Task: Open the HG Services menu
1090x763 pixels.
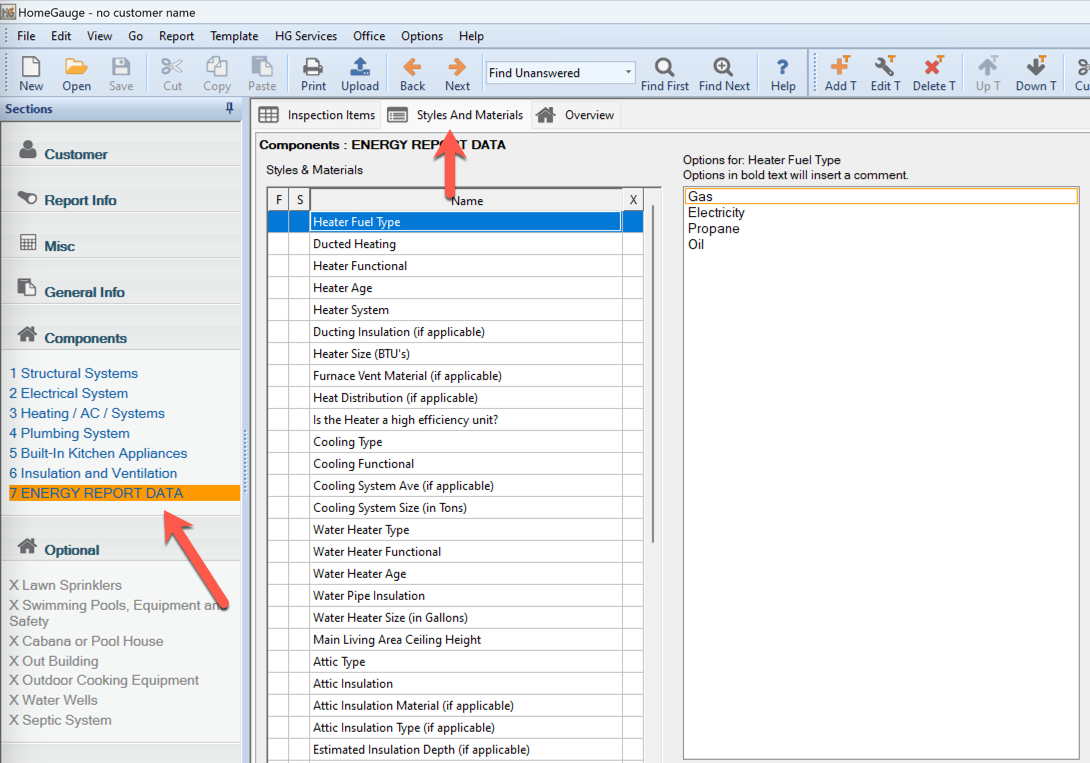Action: point(306,36)
